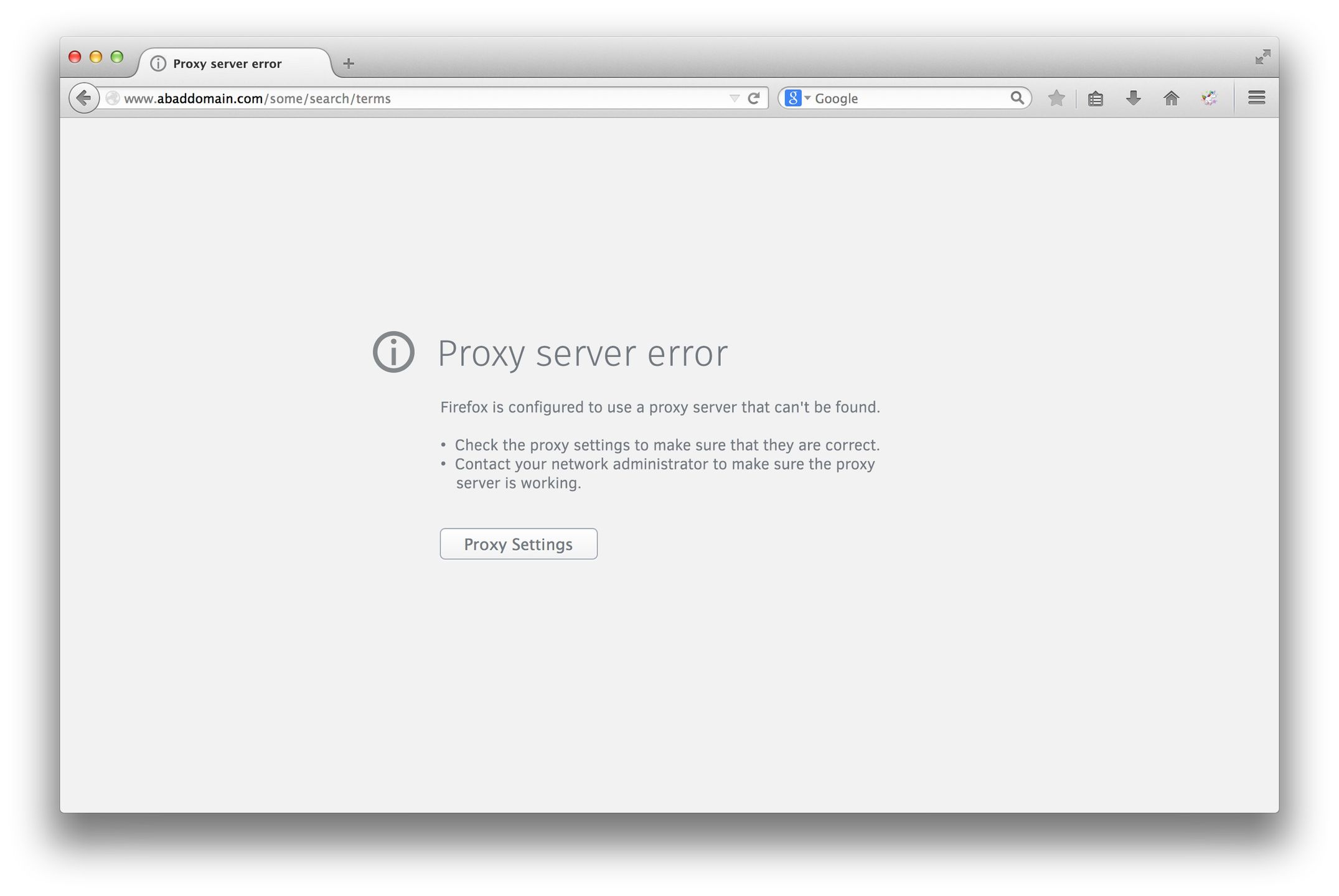The height and width of the screenshot is (896, 1339).
Task: Click the colorful add-on toolbar icon
Action: 1209,98
